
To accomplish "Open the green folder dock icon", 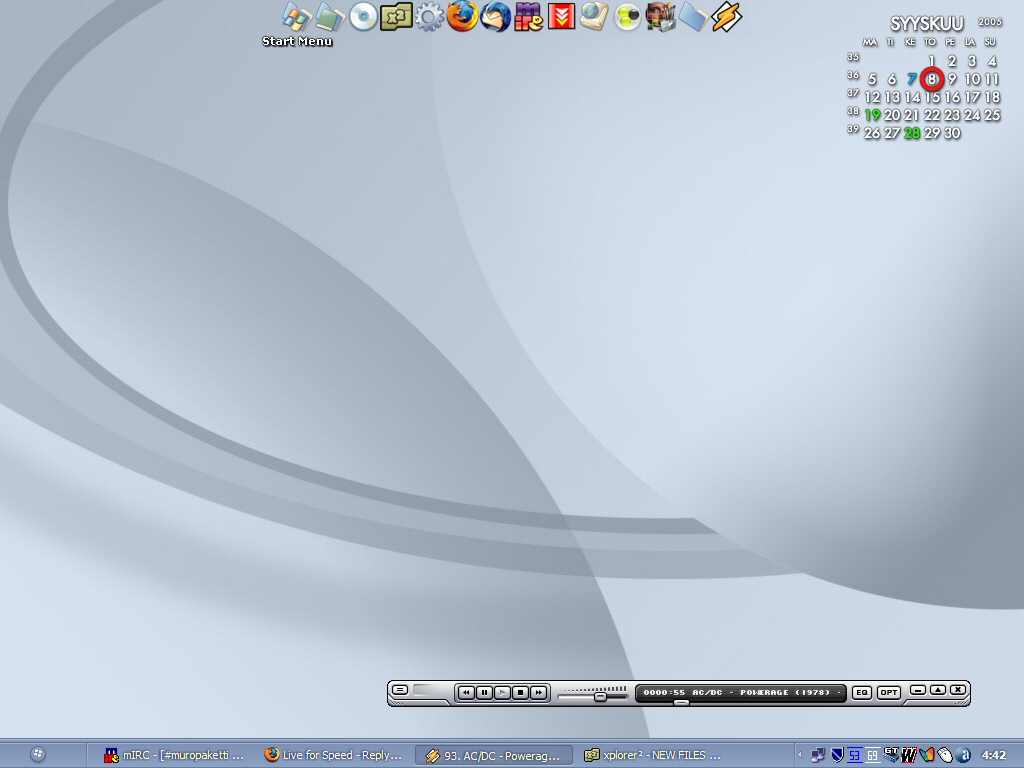I will click(330, 18).
